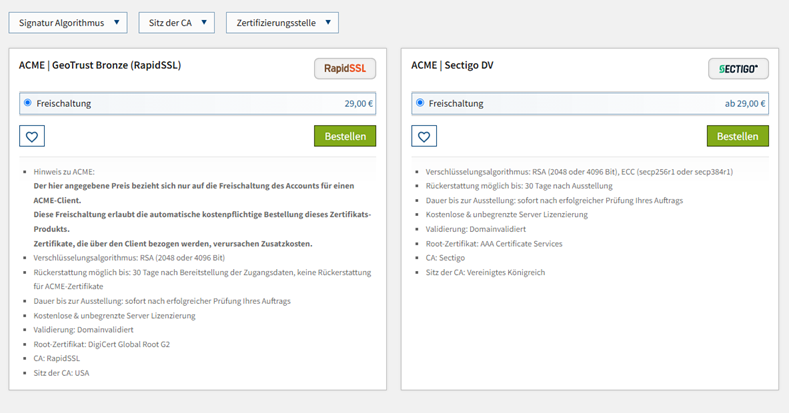Click the 29,00 € price of GeoTrust
The width and height of the screenshot is (789, 413).
point(358,104)
